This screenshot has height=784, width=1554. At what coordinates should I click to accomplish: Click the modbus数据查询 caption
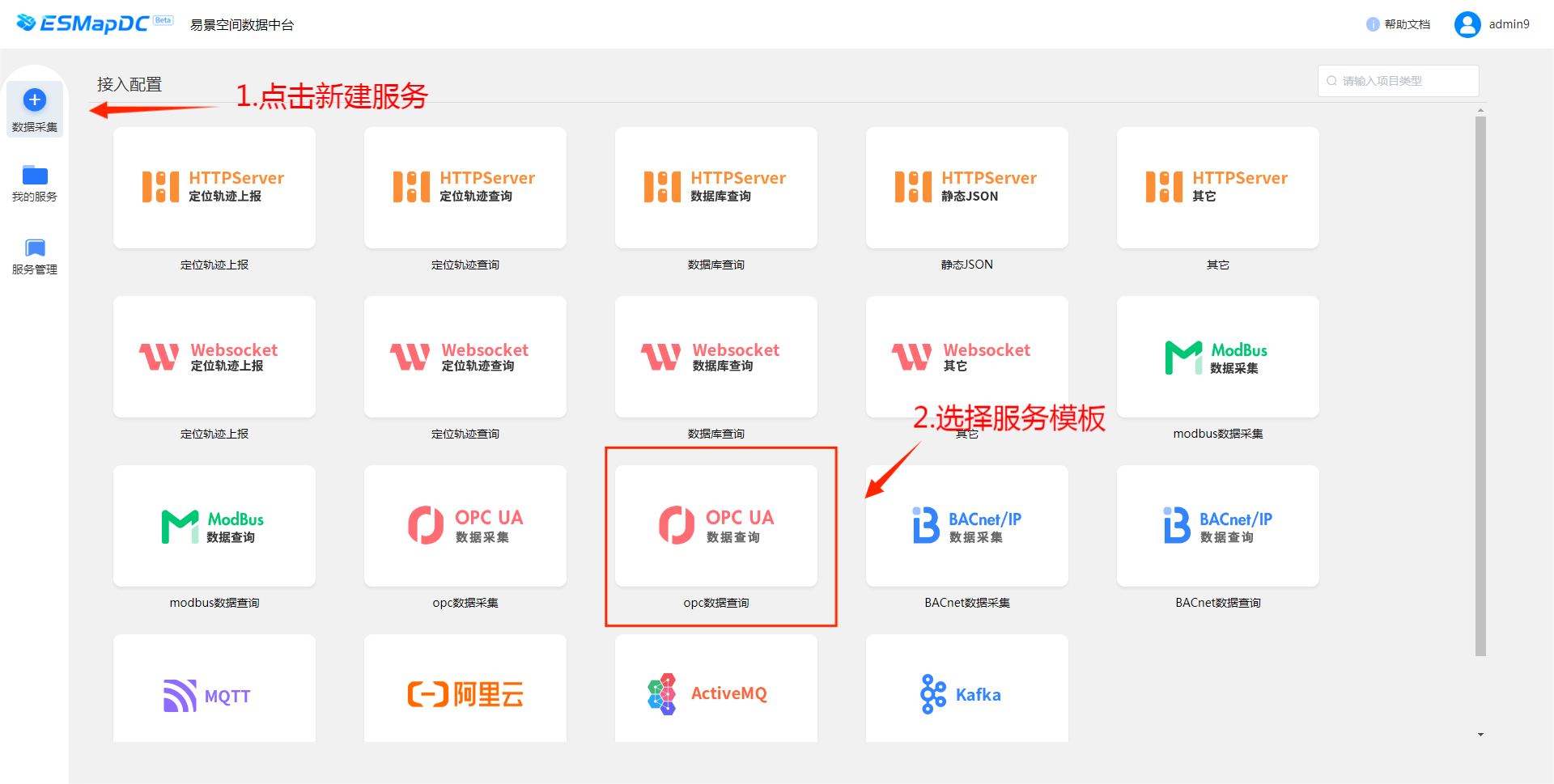click(214, 603)
